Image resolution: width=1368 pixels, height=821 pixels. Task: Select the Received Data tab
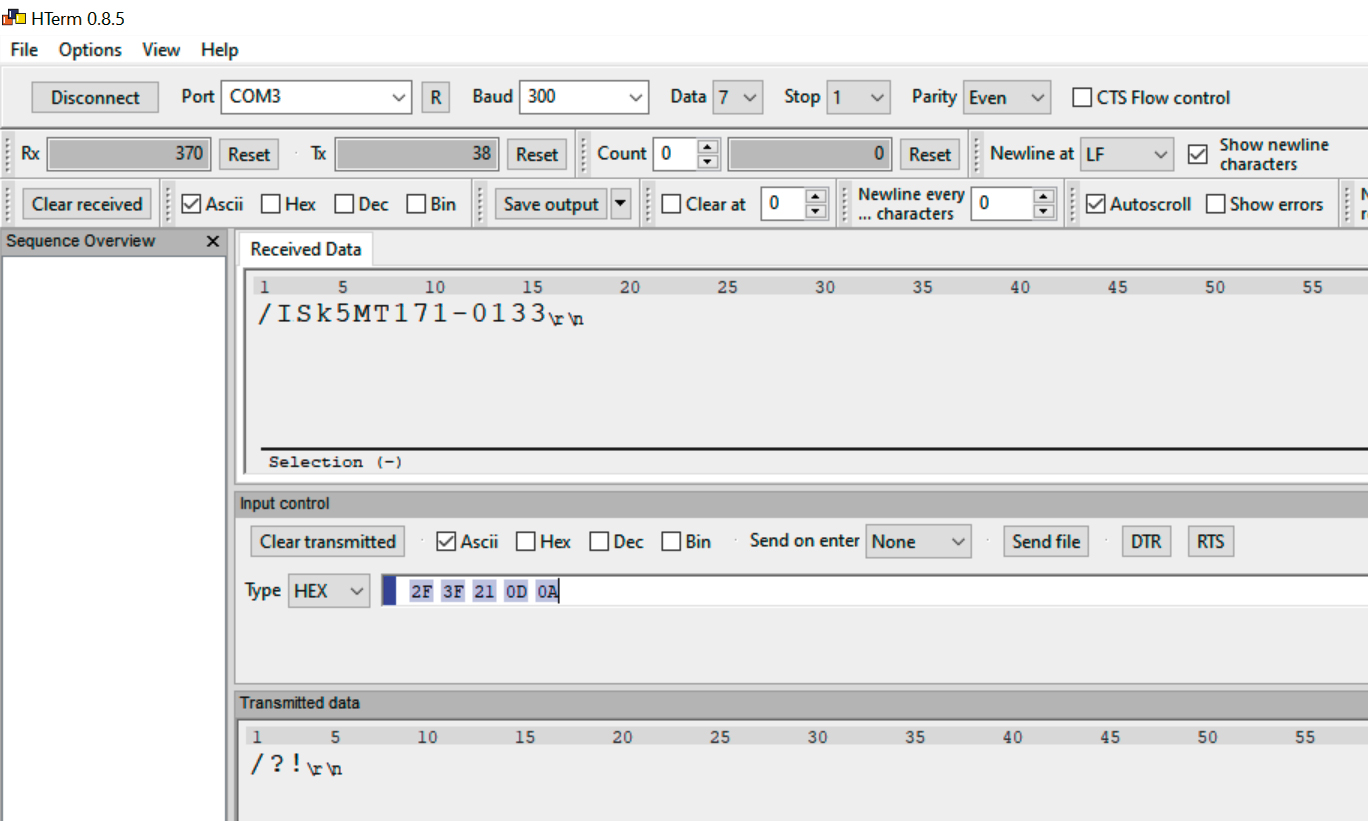coord(305,249)
